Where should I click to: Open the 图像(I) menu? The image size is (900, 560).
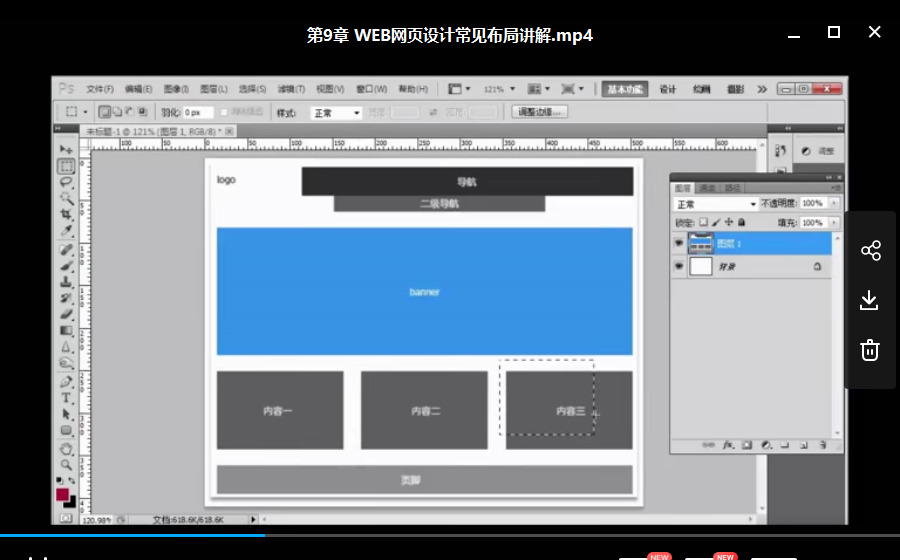(176, 89)
